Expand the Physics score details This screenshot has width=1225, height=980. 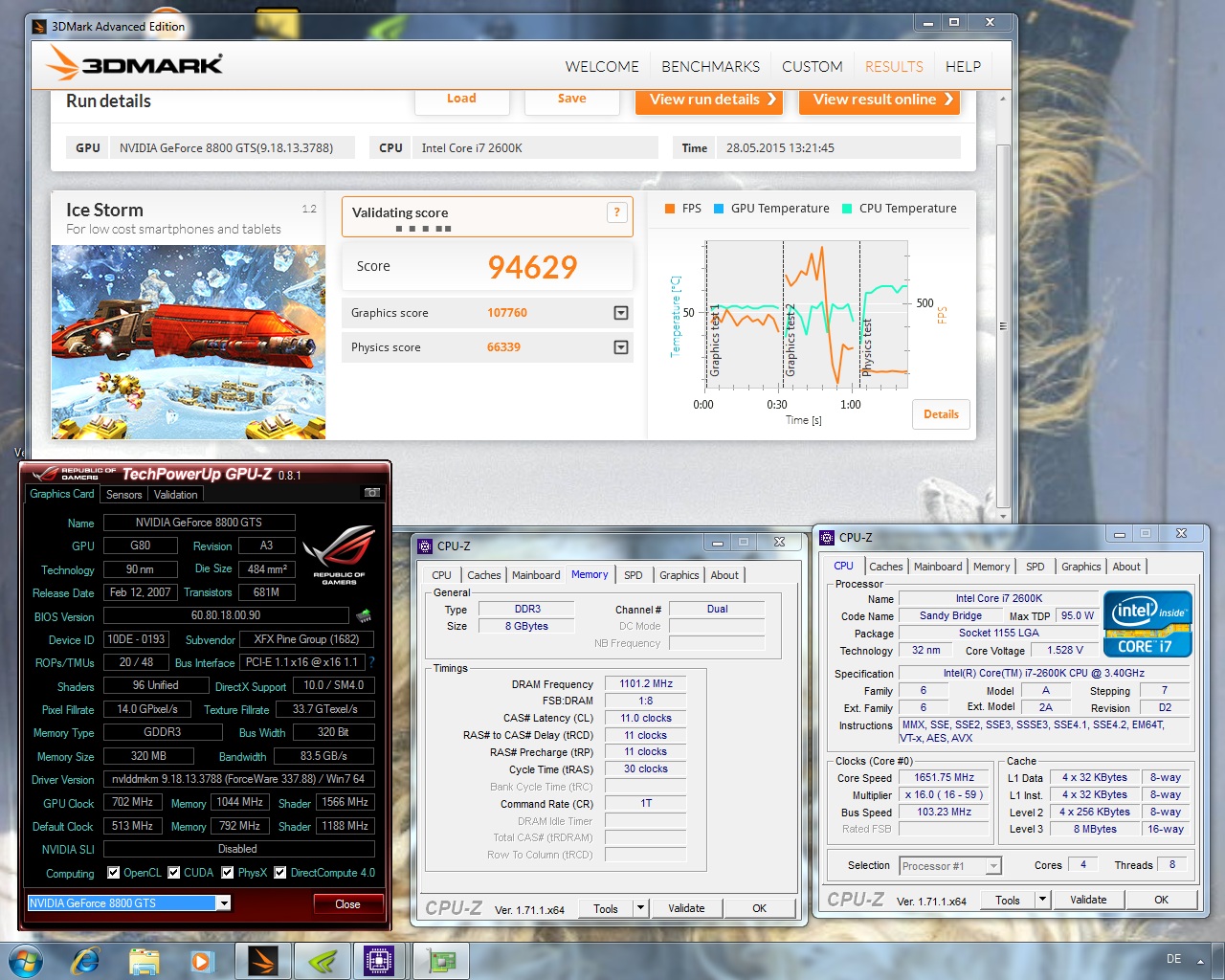(621, 347)
